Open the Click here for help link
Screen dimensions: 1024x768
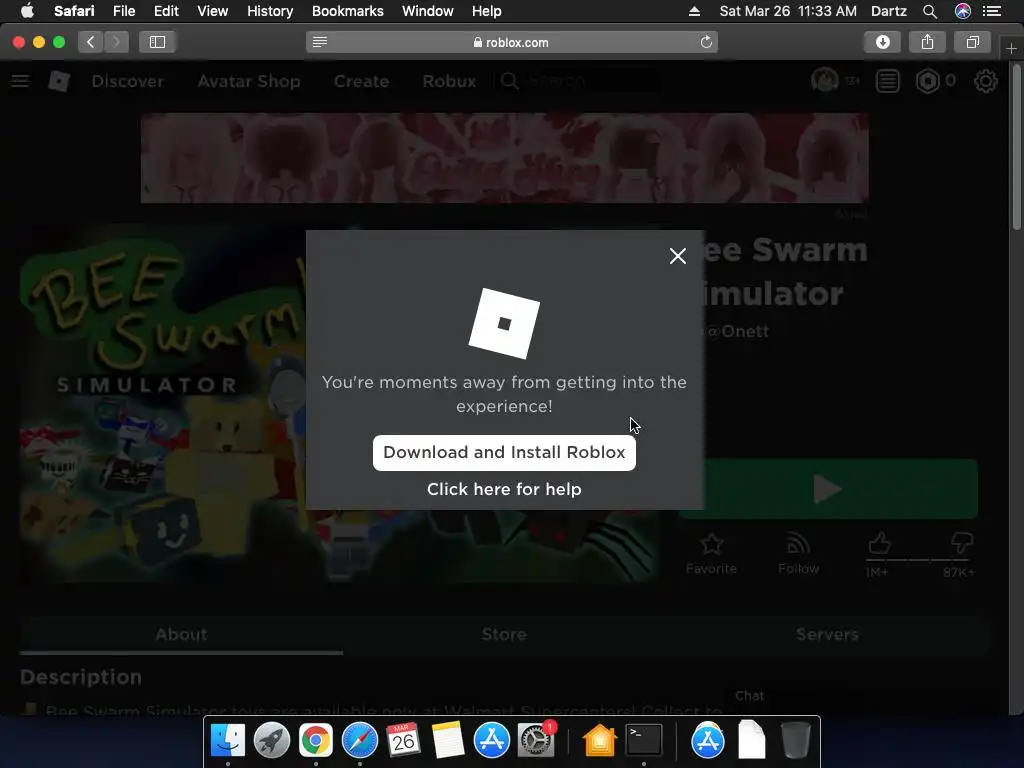[x=504, y=489]
